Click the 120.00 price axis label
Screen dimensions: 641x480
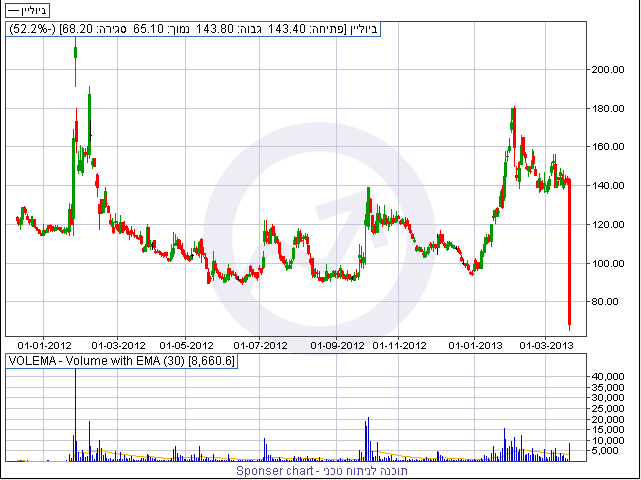(x=608, y=224)
